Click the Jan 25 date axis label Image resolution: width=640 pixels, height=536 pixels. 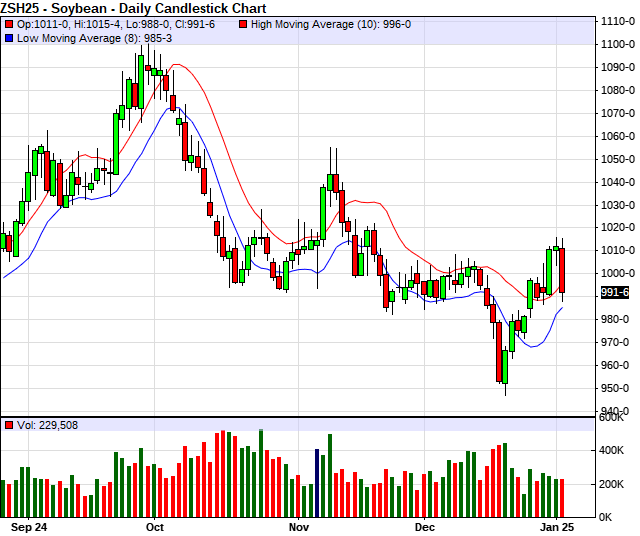click(558, 525)
